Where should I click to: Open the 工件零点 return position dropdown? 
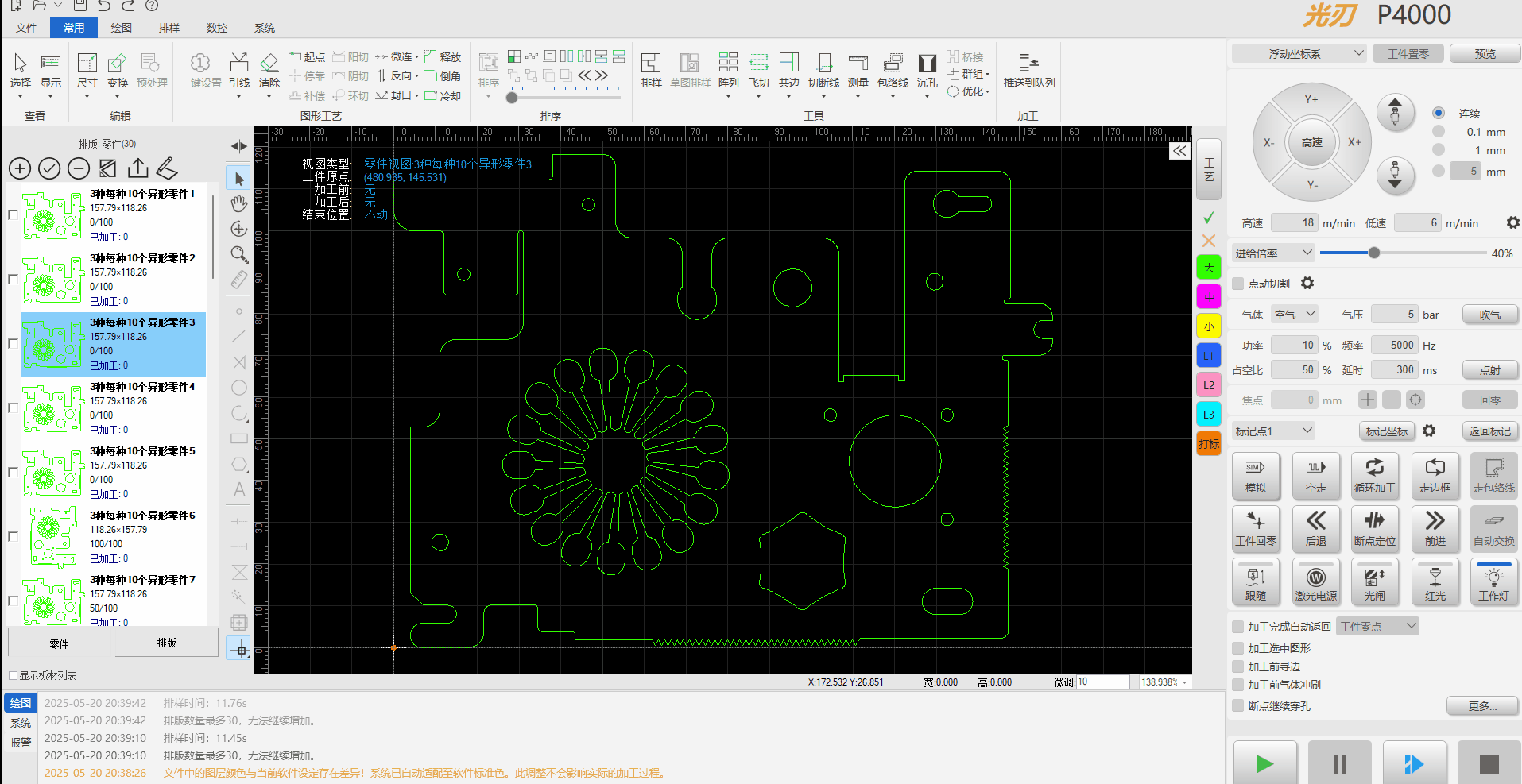(x=1378, y=627)
